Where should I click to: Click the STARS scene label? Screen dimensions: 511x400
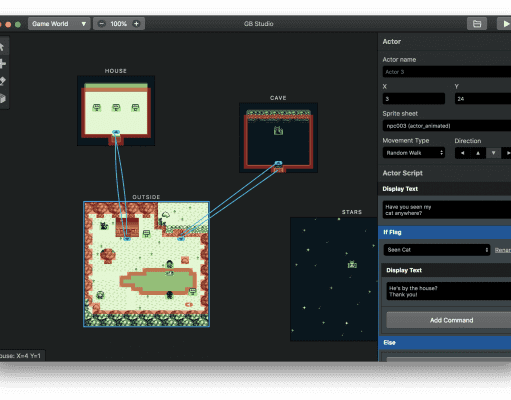point(352,212)
